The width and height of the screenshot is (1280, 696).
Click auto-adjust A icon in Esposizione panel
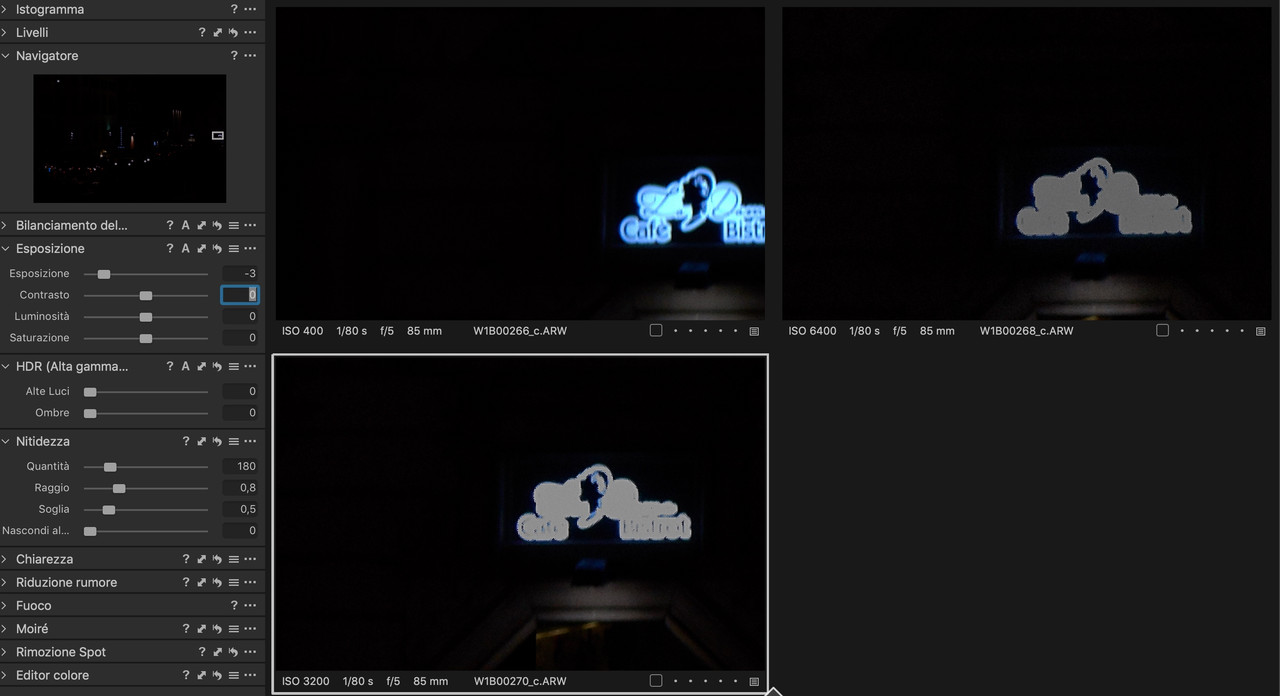[x=185, y=248]
